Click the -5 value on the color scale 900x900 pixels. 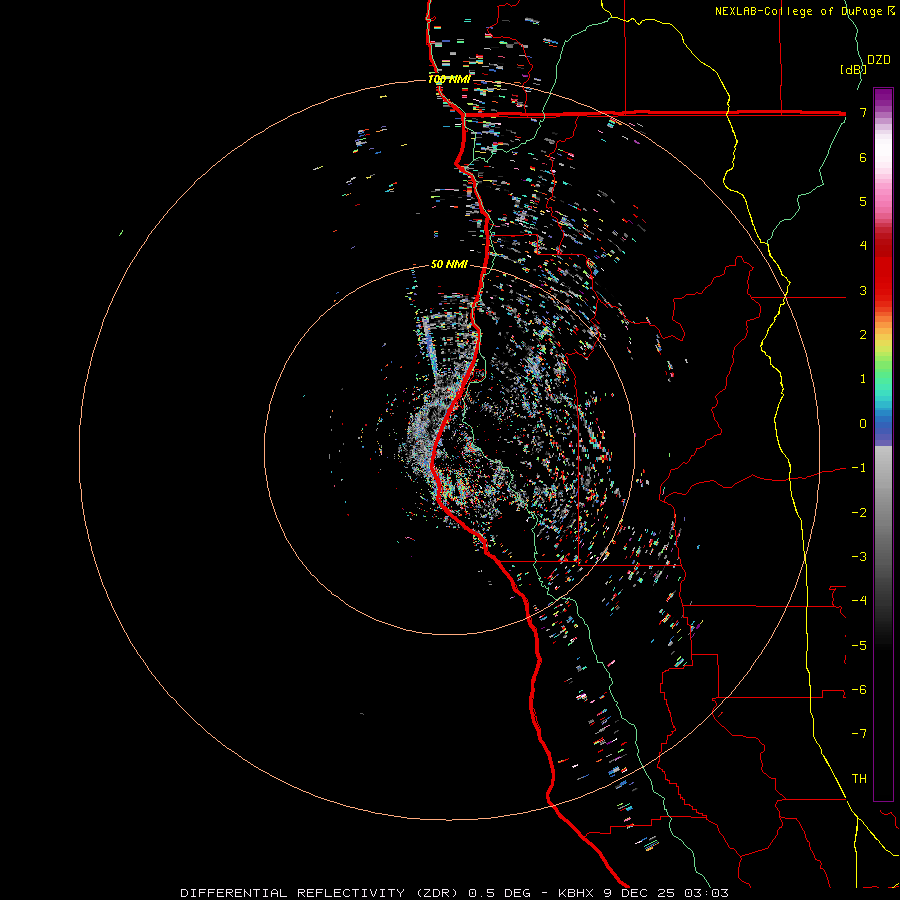coord(859,646)
